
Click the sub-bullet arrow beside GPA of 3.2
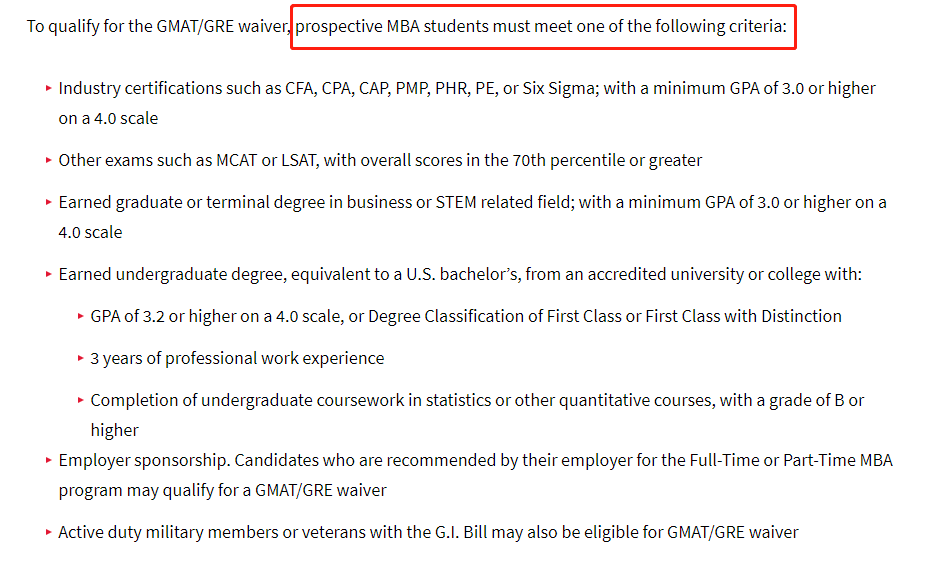[x=80, y=316]
